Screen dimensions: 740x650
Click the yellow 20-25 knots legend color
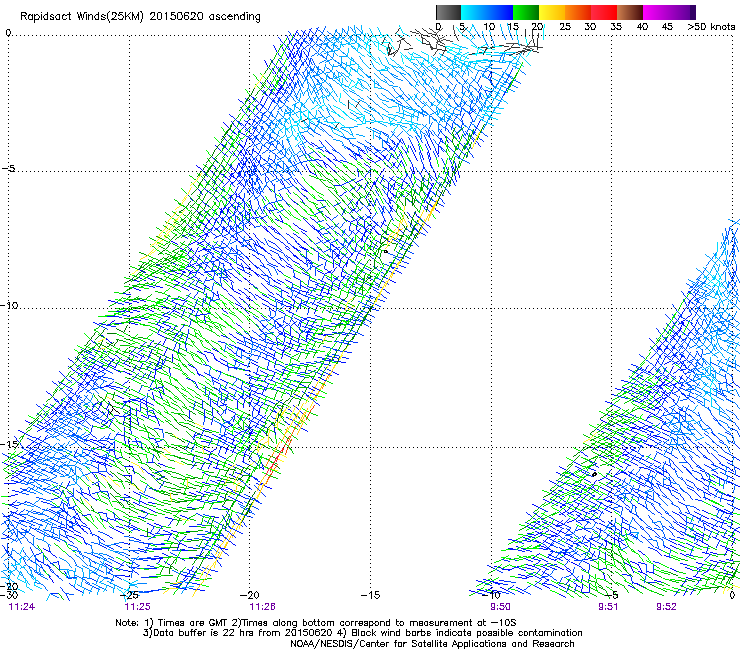[552, 12]
